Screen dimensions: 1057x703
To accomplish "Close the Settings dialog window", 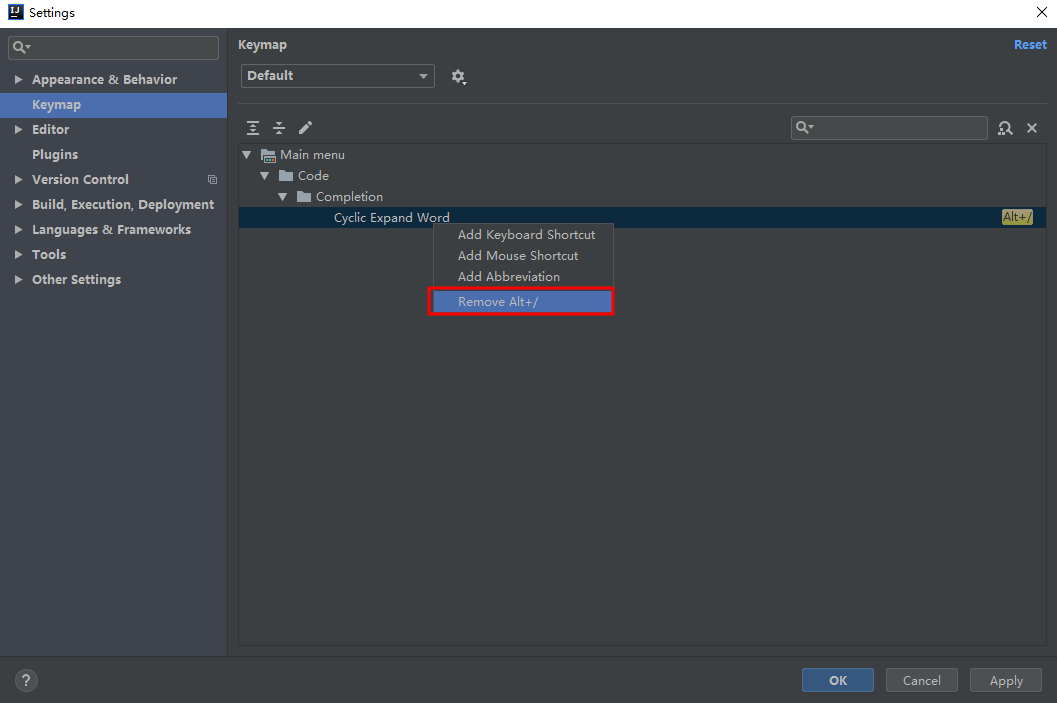I will pyautogui.click(x=1041, y=12).
